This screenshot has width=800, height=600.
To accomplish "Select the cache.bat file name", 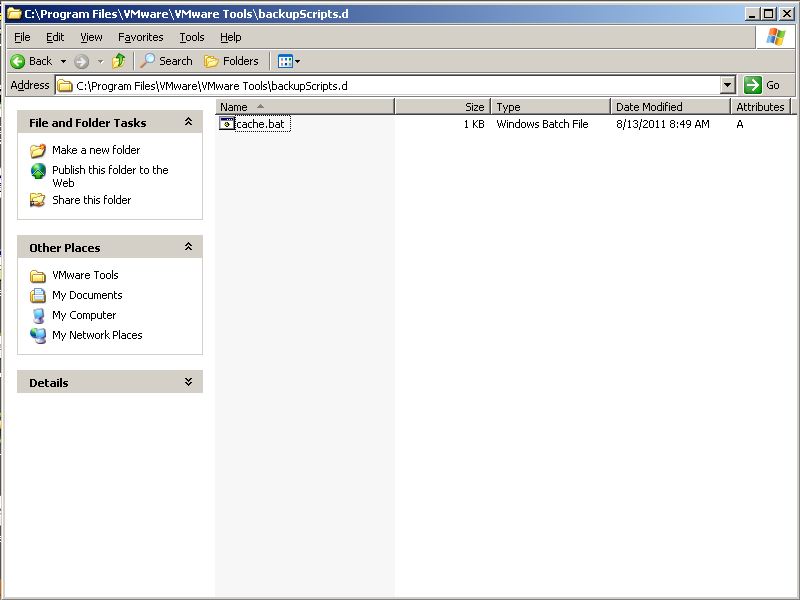I will pyautogui.click(x=261, y=124).
